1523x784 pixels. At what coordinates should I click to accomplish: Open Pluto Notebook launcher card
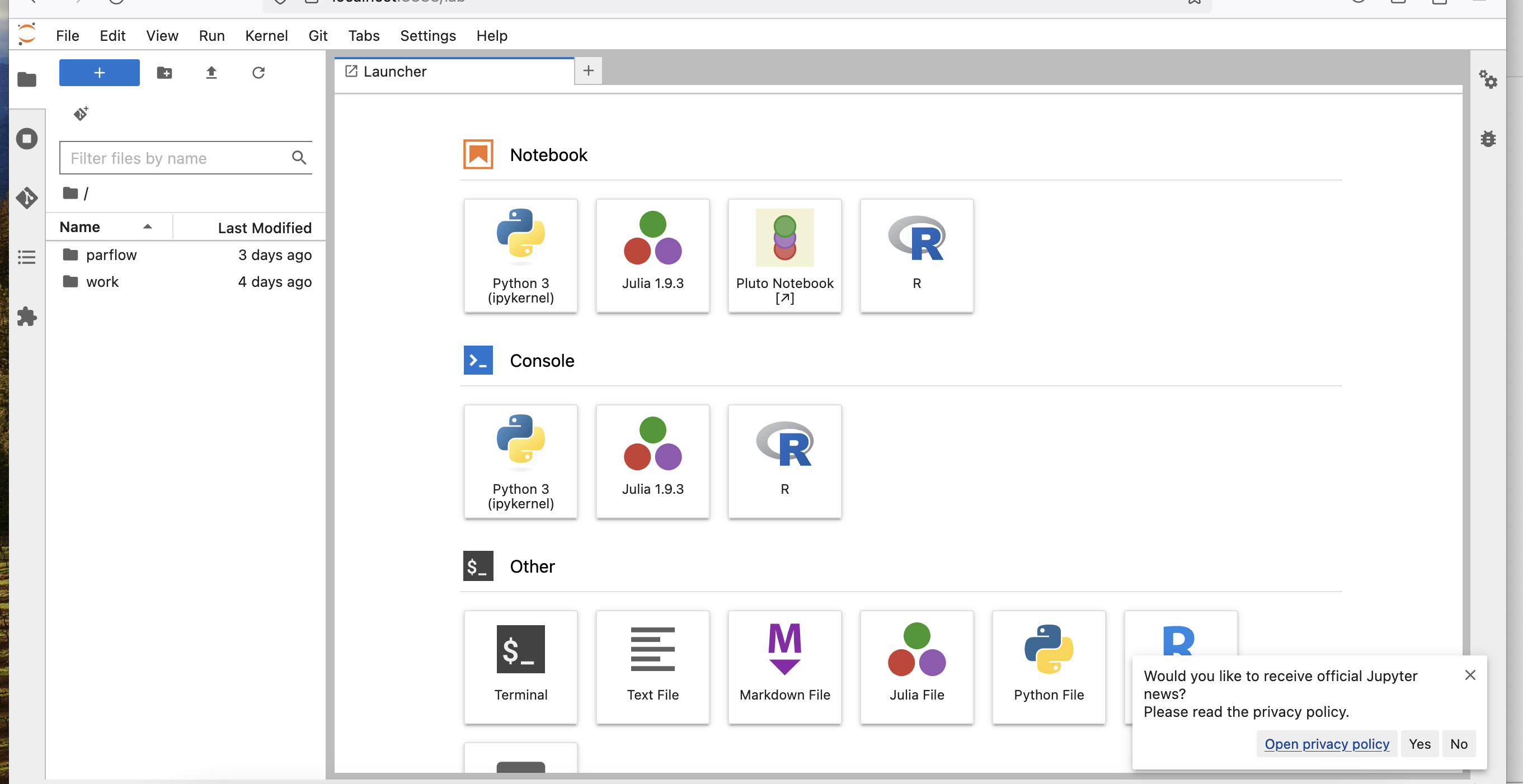tap(784, 255)
